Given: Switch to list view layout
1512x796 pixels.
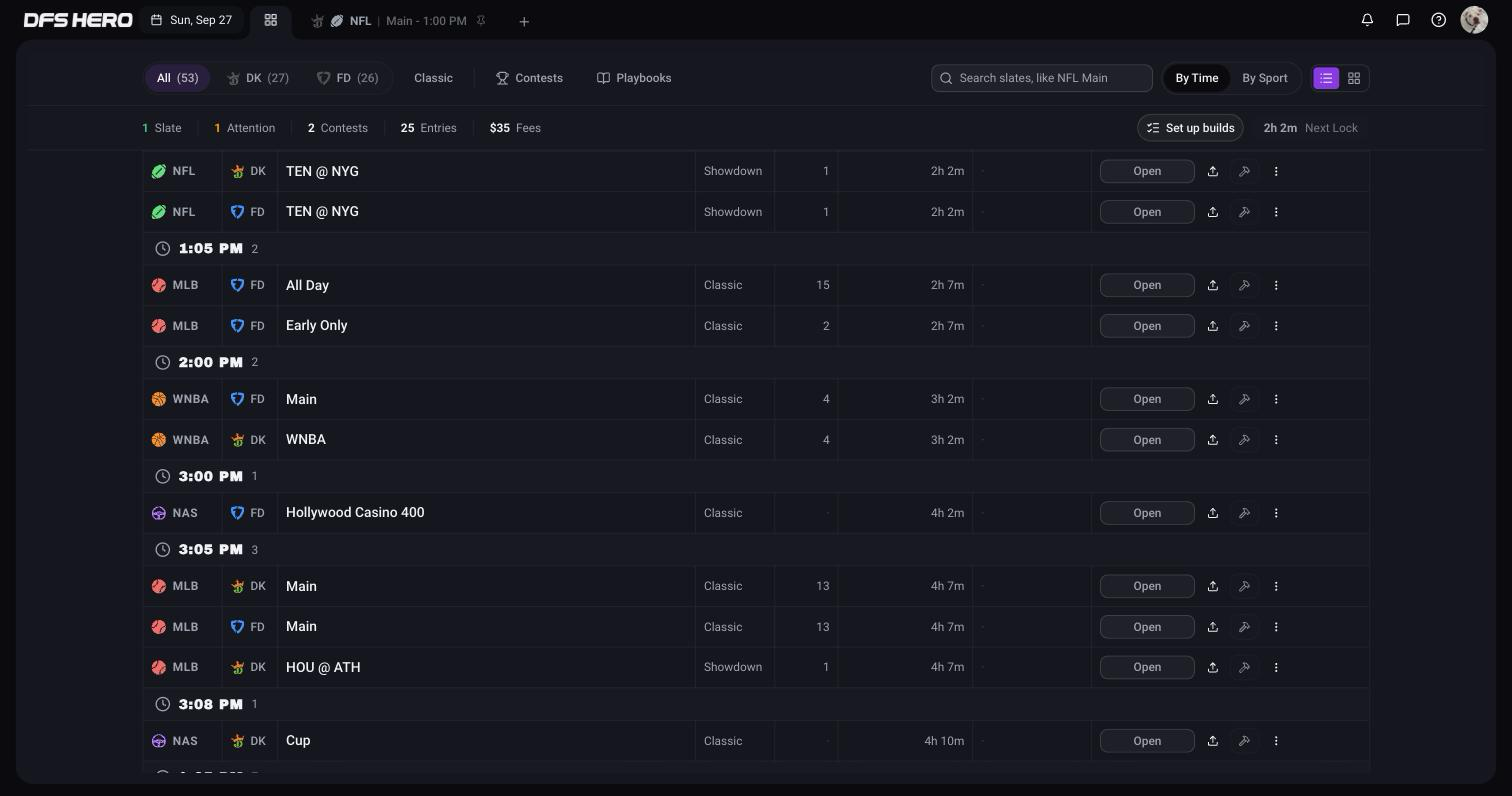Looking at the screenshot, I should 1326,78.
